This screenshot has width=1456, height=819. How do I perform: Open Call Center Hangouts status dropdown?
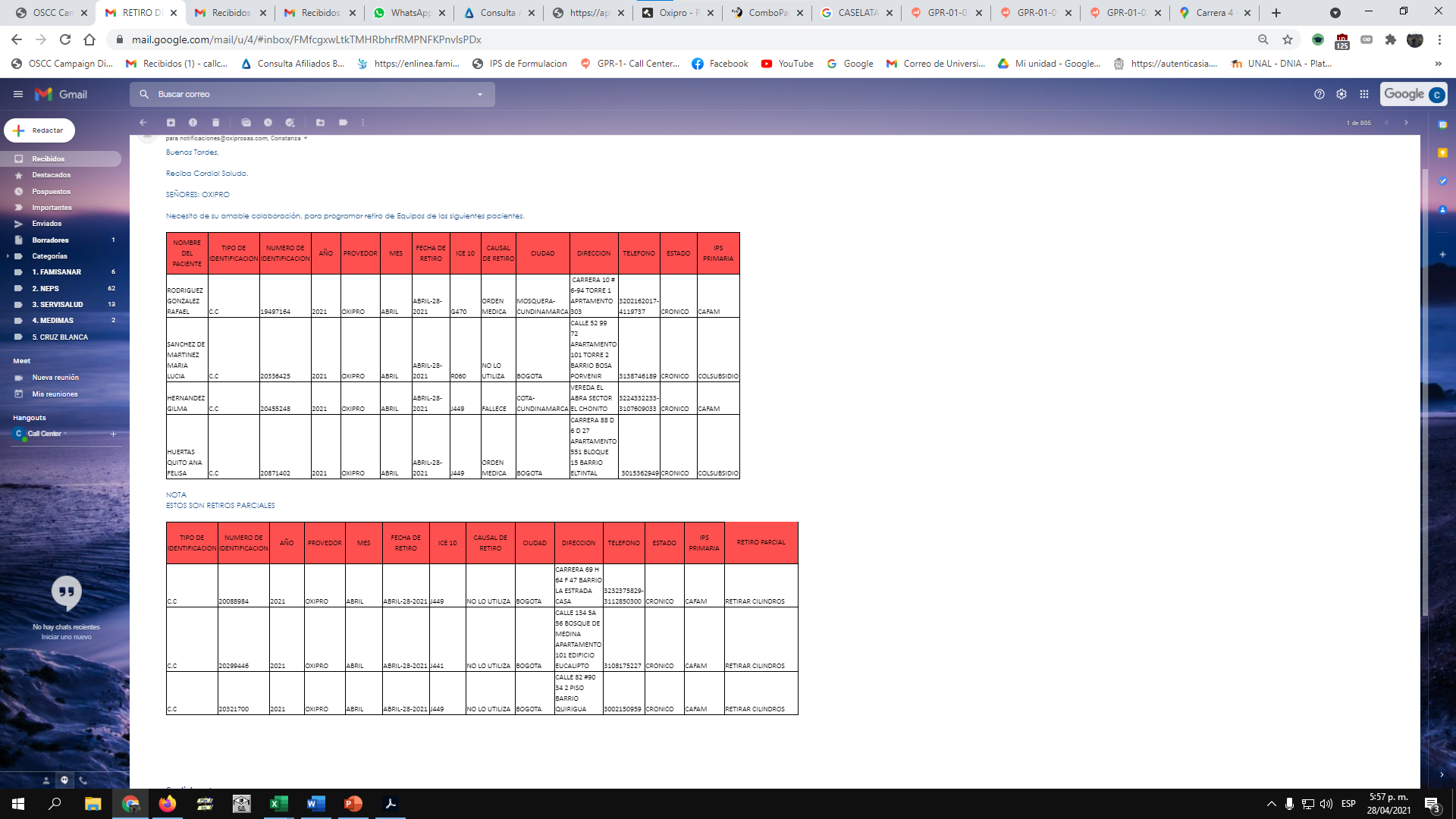click(65, 434)
